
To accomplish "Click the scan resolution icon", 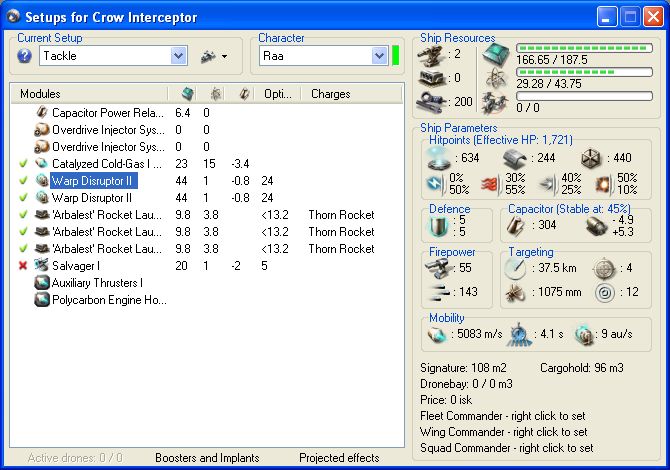I will click(x=515, y=293).
